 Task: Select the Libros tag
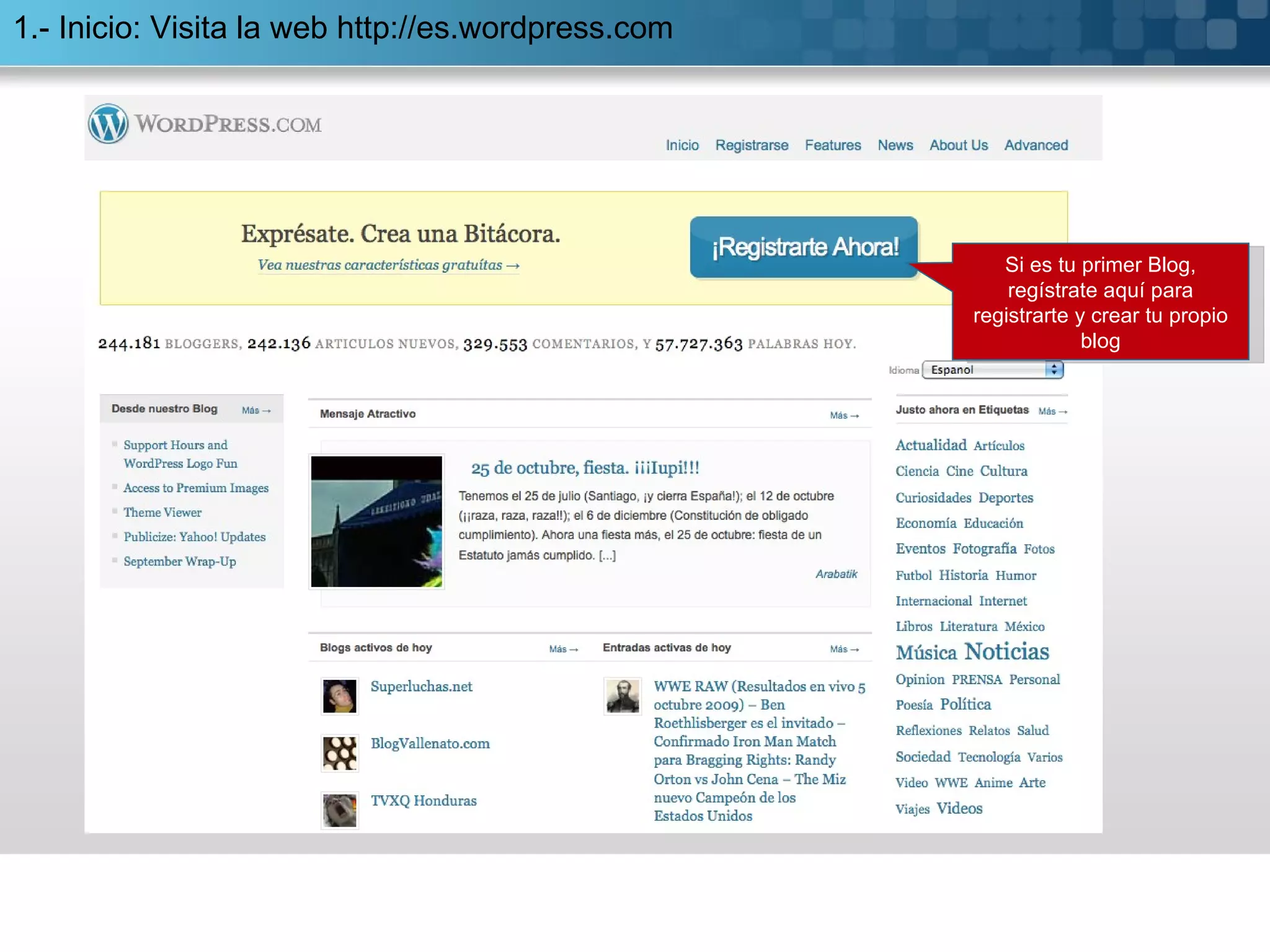click(x=913, y=626)
